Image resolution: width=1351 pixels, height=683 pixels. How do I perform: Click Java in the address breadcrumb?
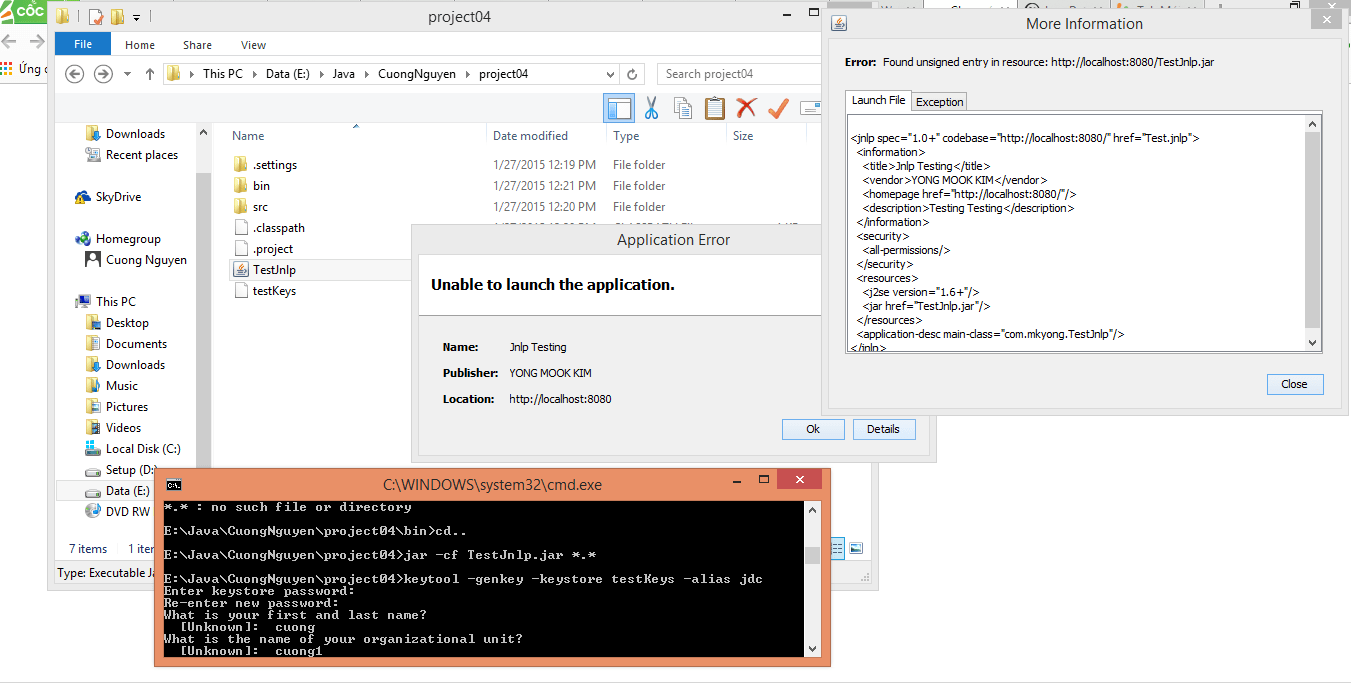click(x=343, y=74)
